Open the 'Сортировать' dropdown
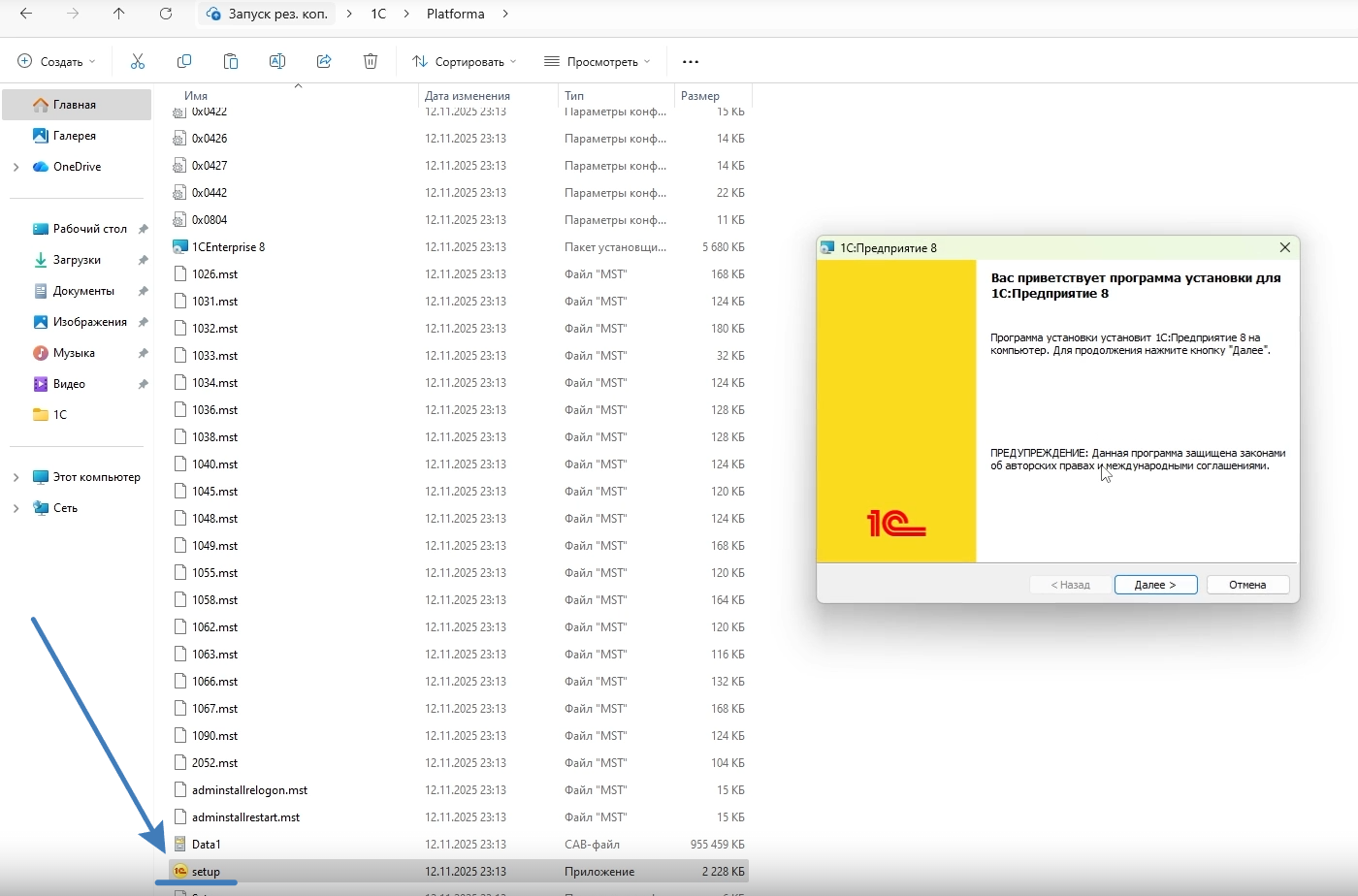Image resolution: width=1358 pixels, height=896 pixels. click(465, 61)
